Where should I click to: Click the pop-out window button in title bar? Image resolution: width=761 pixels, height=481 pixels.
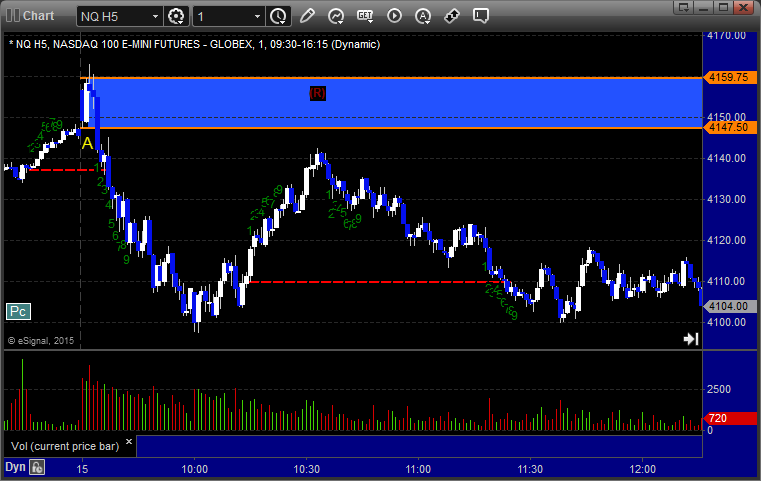point(684,7)
